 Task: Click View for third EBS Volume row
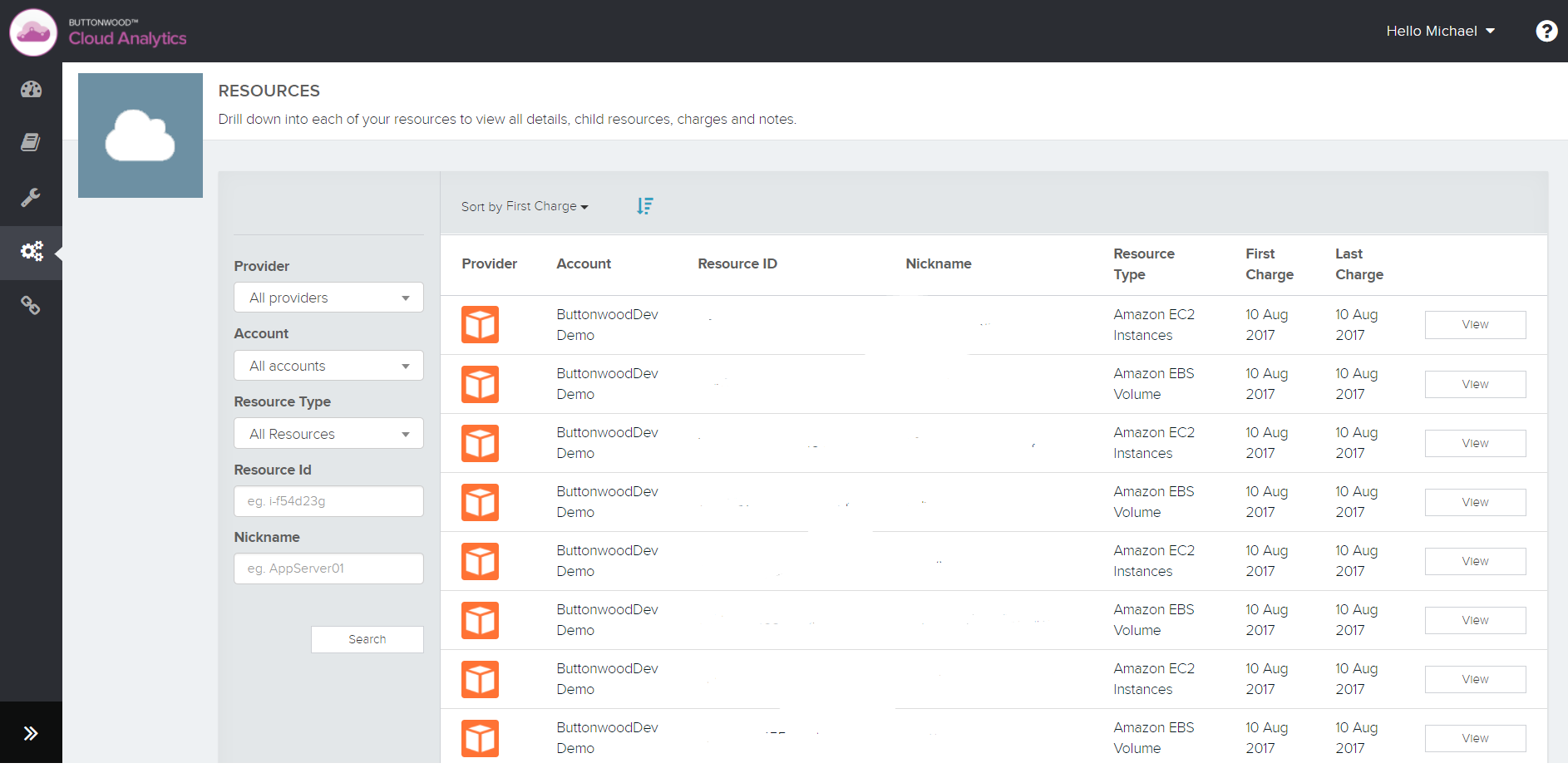[x=1475, y=620]
